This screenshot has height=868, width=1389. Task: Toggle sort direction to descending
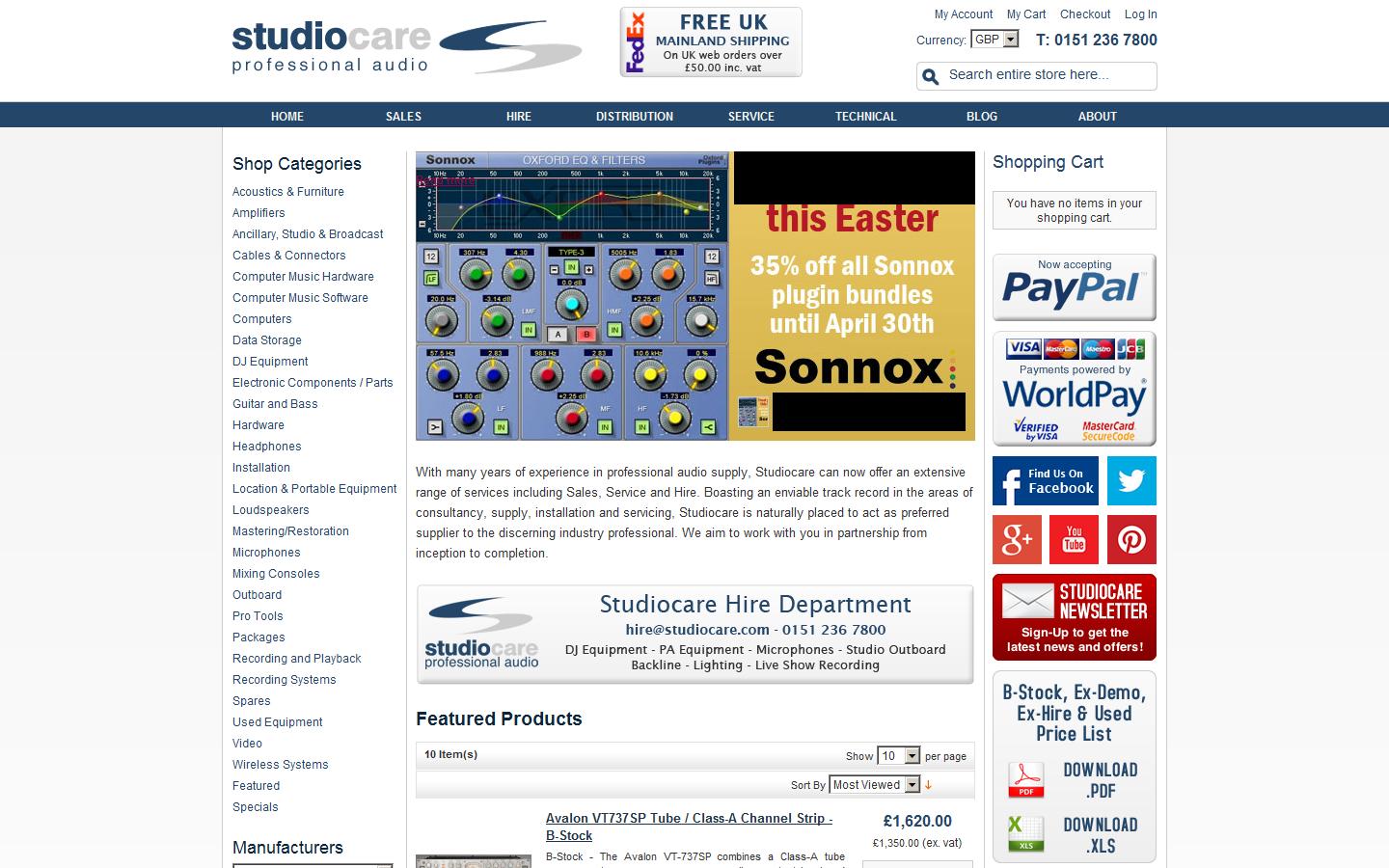pyautogui.click(x=927, y=785)
